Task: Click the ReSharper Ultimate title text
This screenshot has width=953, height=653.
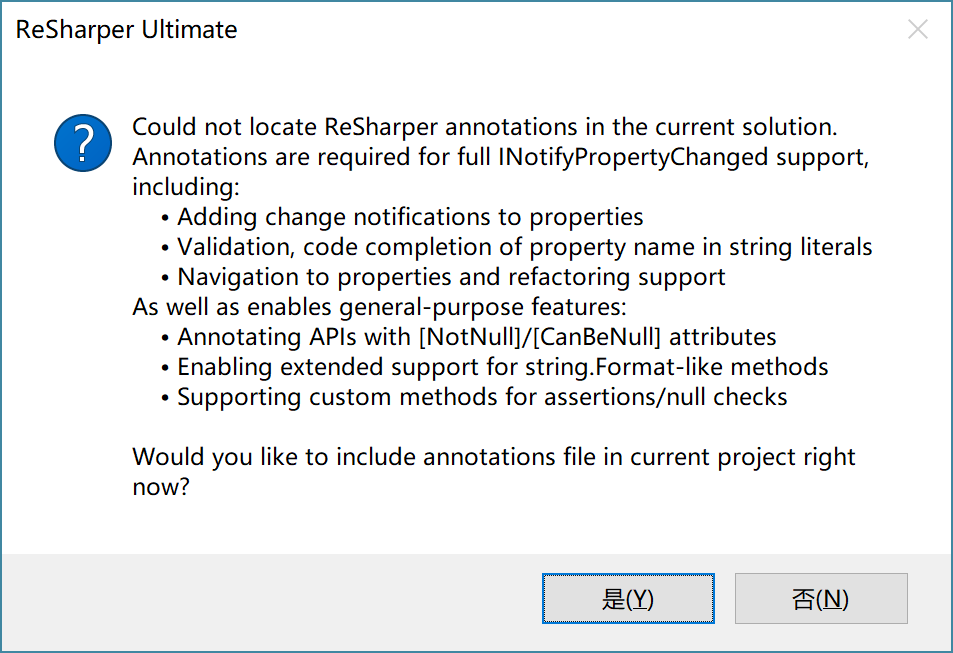Action: pos(126,30)
